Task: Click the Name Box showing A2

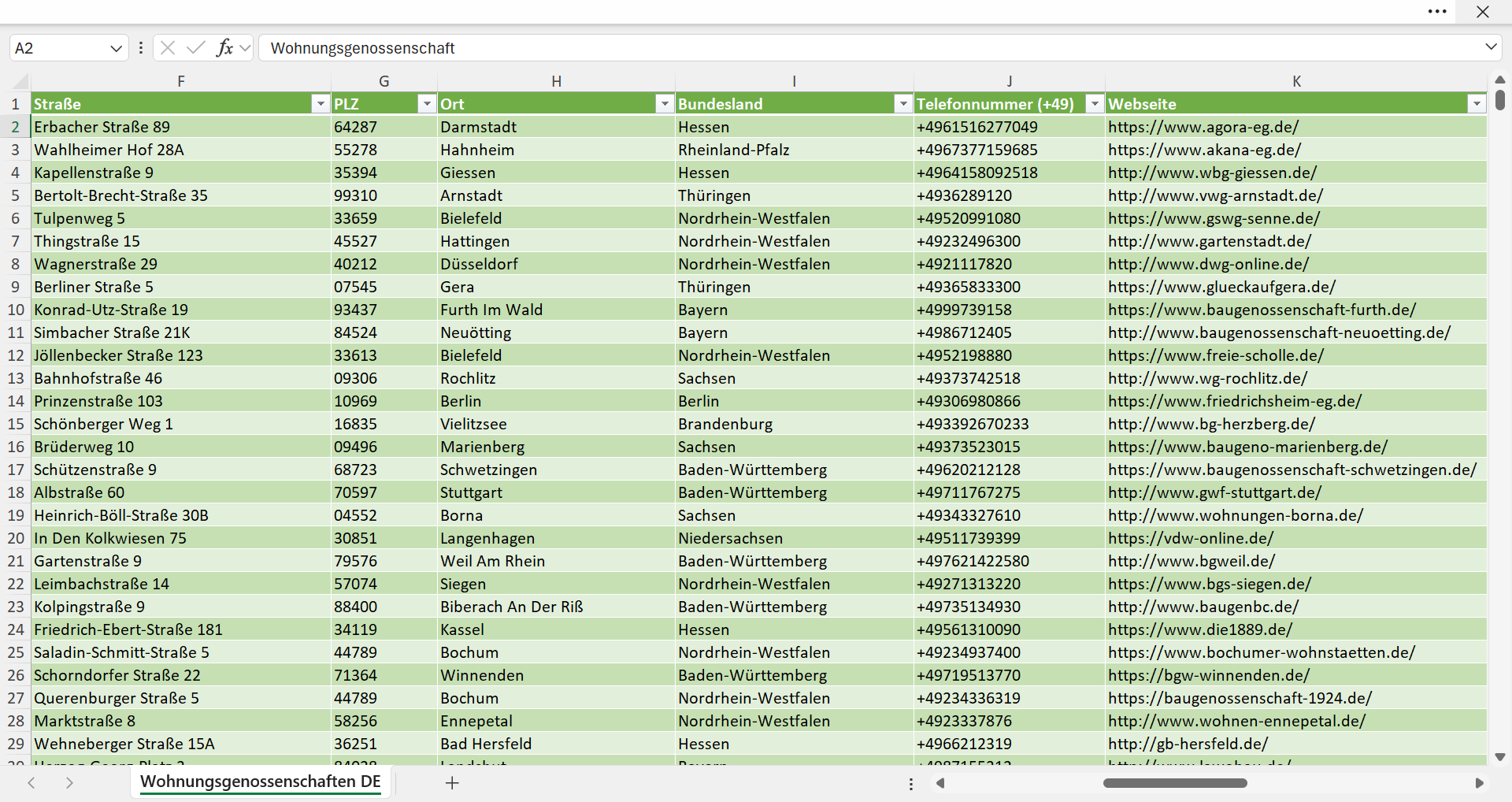Action: 59,48
